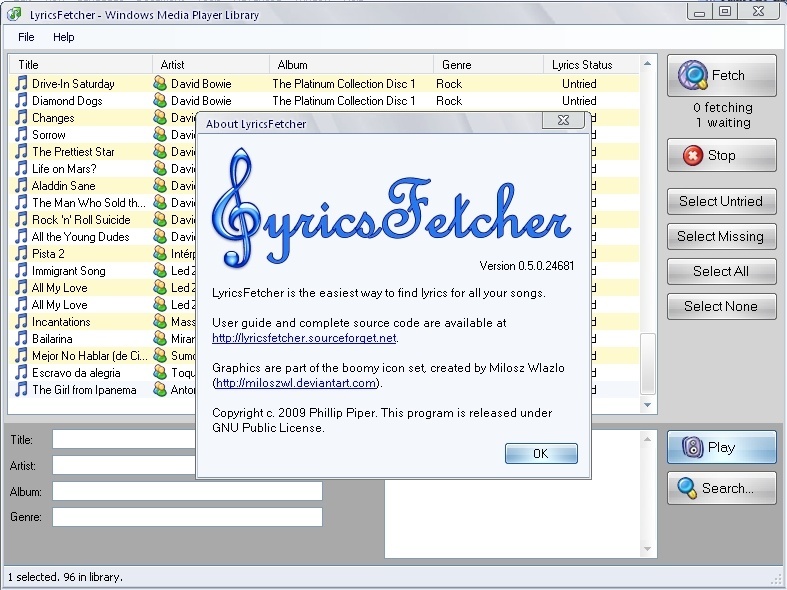Click Select Untried button
Viewport: 787px width, 590px height.
pos(721,201)
